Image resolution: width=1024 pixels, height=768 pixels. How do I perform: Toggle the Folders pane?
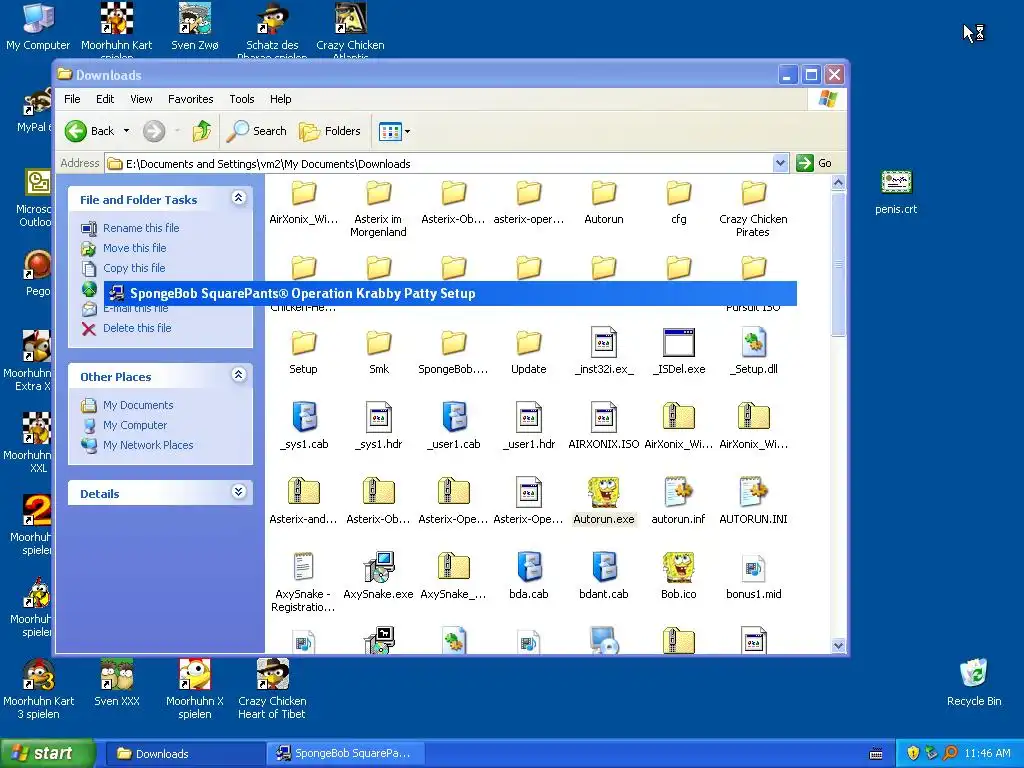(330, 131)
